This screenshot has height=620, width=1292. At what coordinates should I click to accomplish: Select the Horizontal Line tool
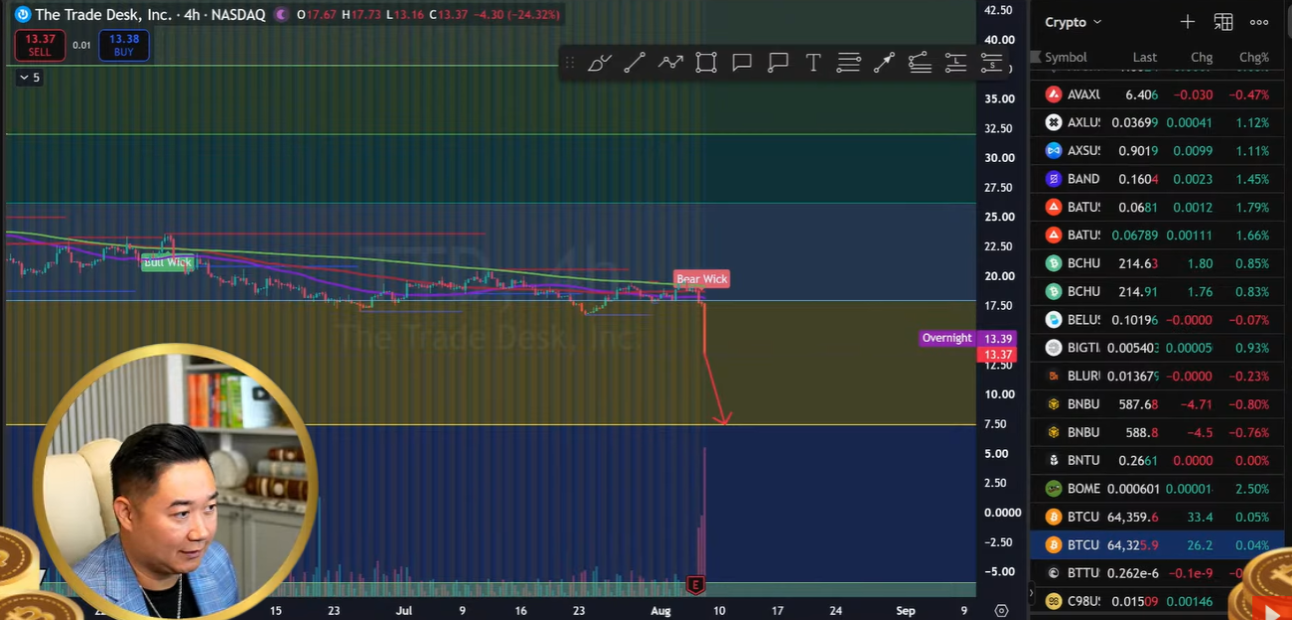849,63
